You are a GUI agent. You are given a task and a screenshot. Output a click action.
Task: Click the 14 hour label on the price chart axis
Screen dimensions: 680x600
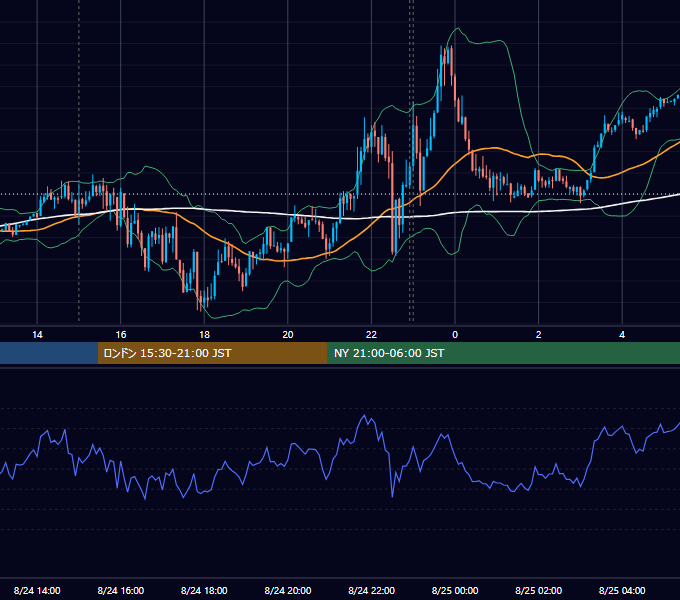coord(37,335)
